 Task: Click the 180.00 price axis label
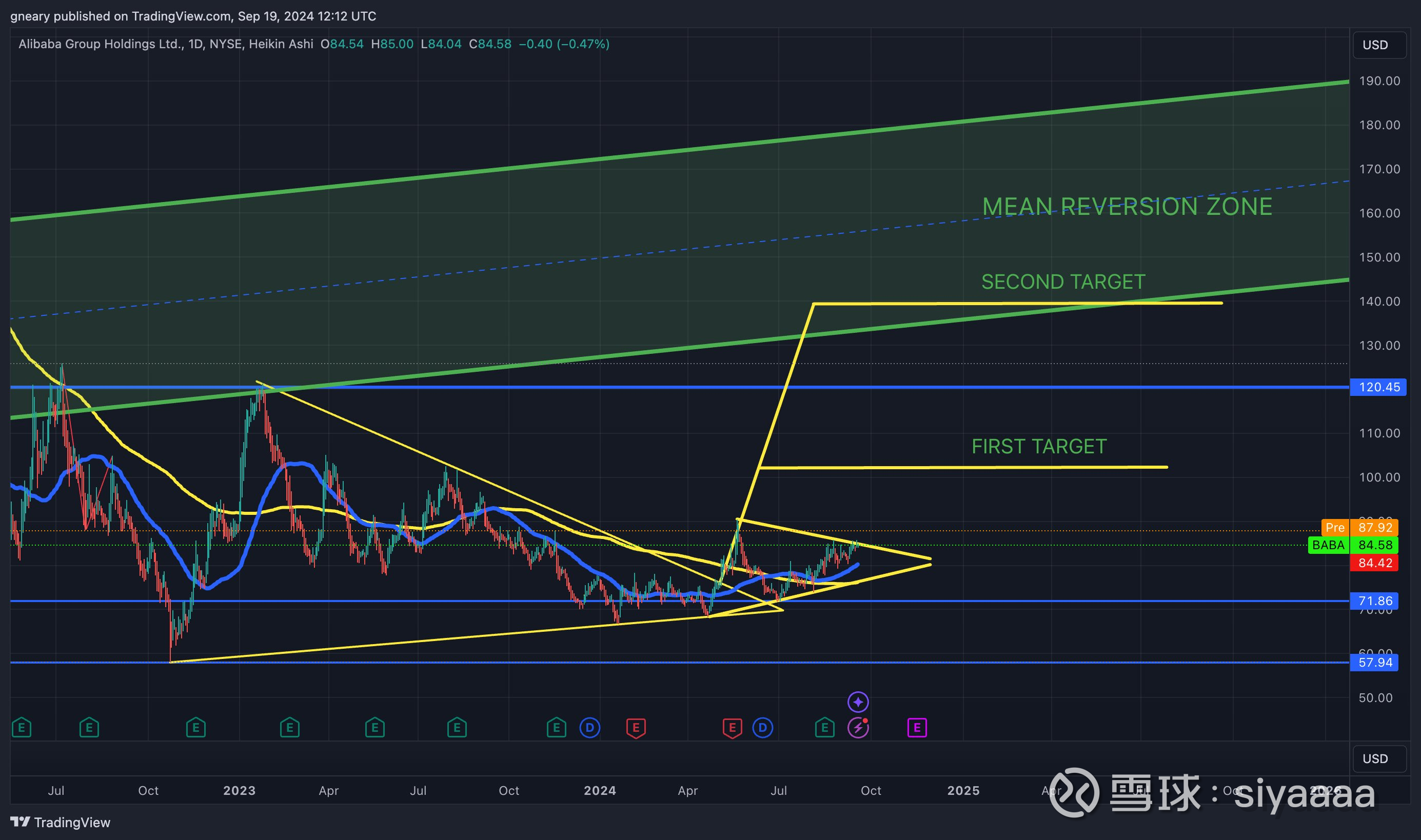coord(1379,125)
